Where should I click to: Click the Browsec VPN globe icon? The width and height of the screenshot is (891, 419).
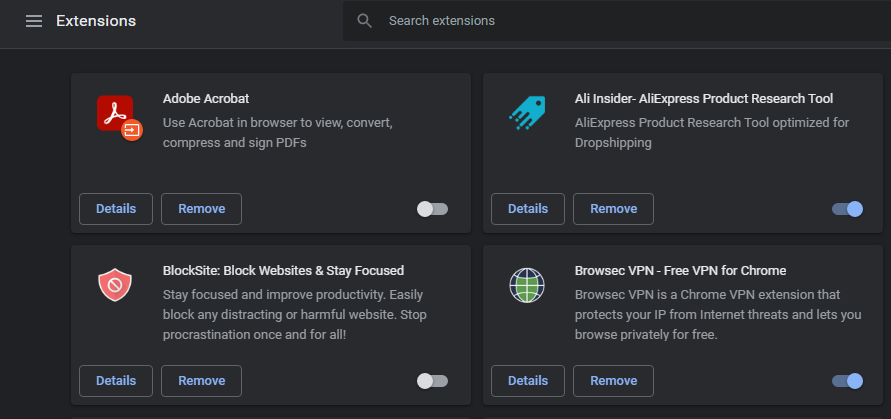pyautogui.click(x=525, y=287)
